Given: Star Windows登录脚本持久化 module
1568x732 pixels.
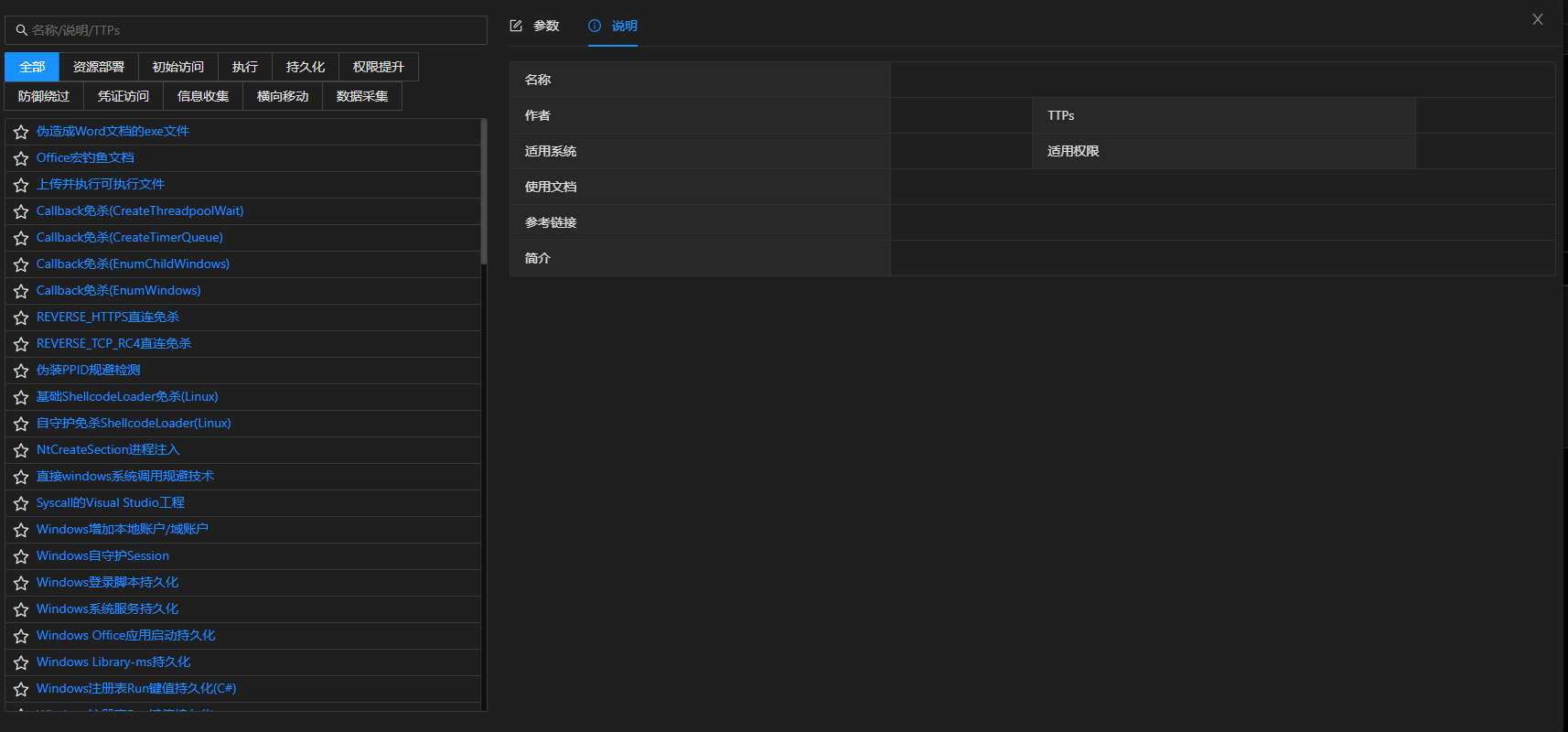Looking at the screenshot, I should pos(21,583).
